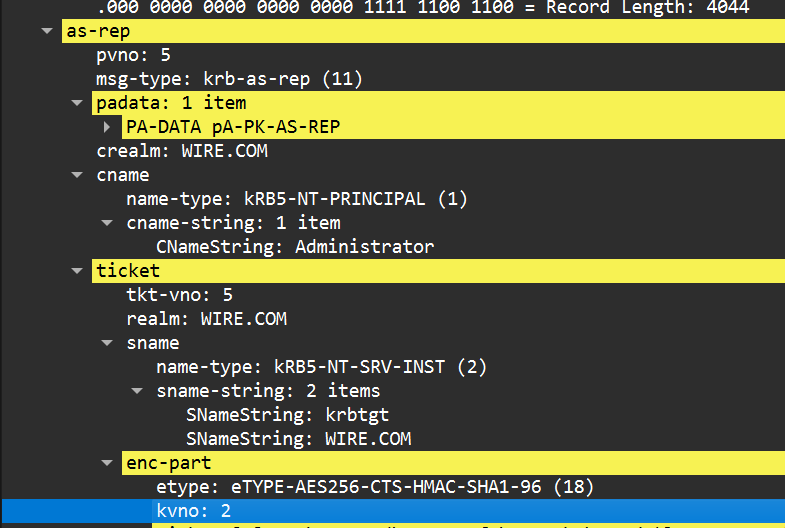
Task: Click CNameString: Administrator entry
Action: coord(295,247)
